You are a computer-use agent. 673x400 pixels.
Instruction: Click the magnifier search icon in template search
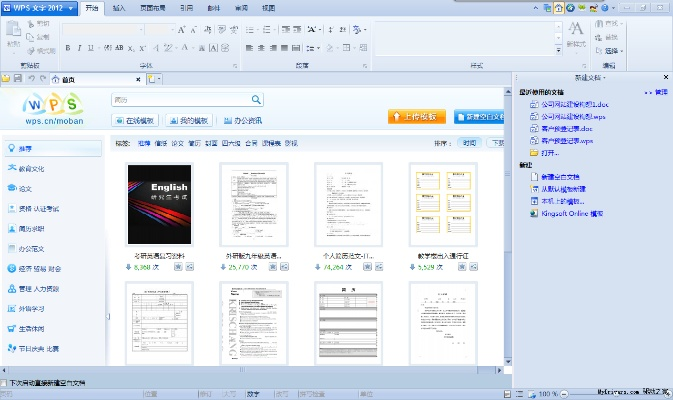pyautogui.click(x=256, y=100)
